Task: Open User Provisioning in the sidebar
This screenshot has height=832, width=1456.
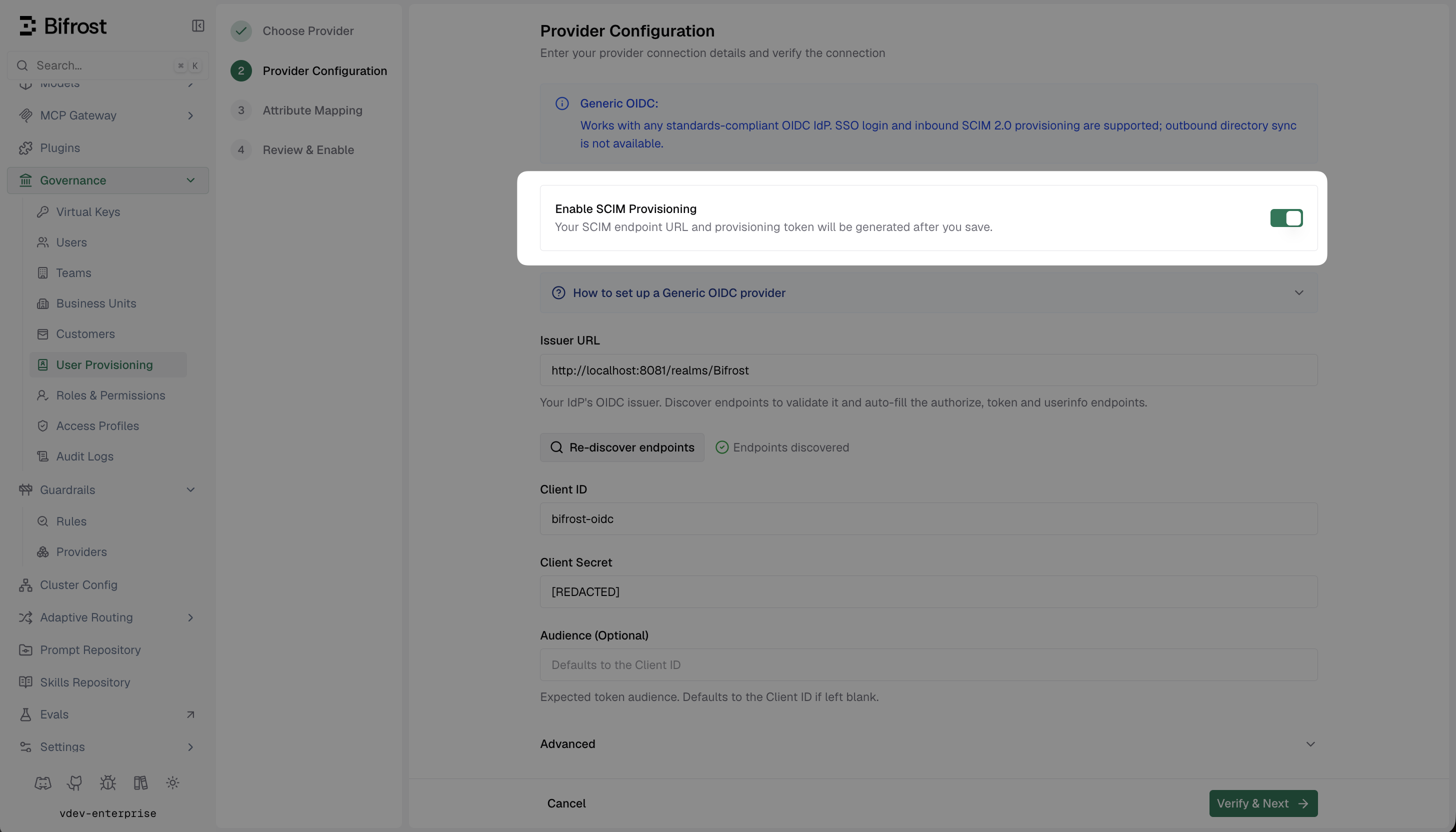Action: tap(108, 365)
